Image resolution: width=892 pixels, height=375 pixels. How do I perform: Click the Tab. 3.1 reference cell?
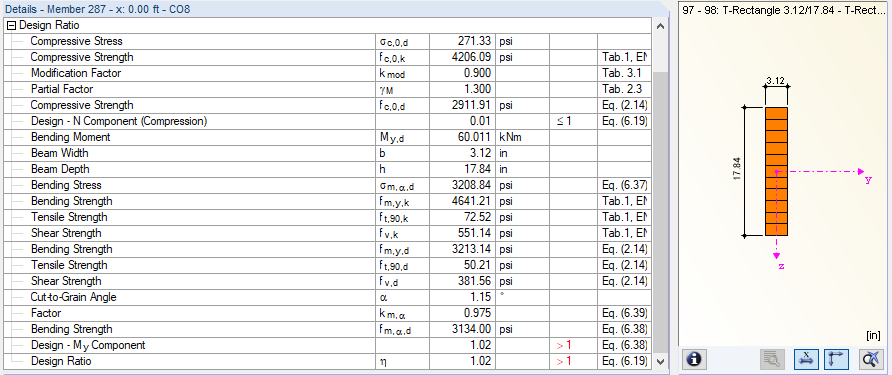pyautogui.click(x=624, y=73)
